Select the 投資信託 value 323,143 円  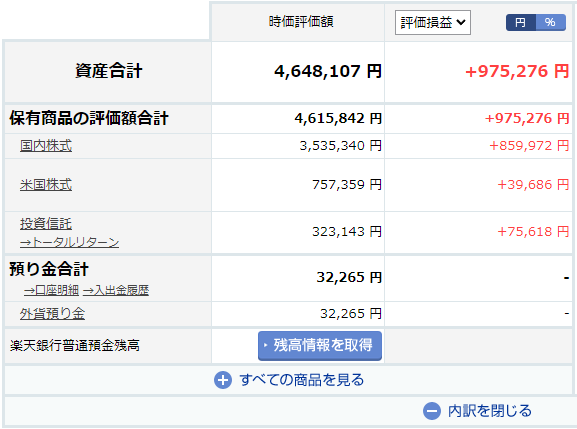click(347, 232)
